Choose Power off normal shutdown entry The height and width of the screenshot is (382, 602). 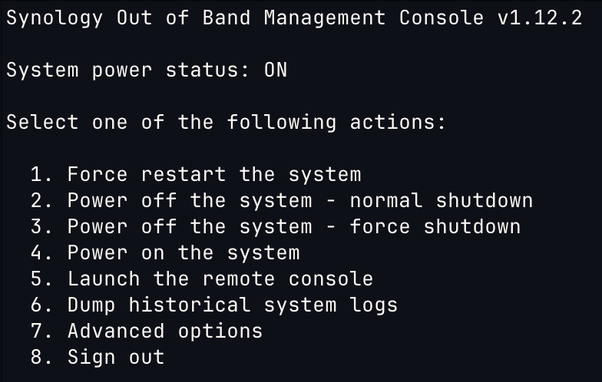click(x=282, y=200)
